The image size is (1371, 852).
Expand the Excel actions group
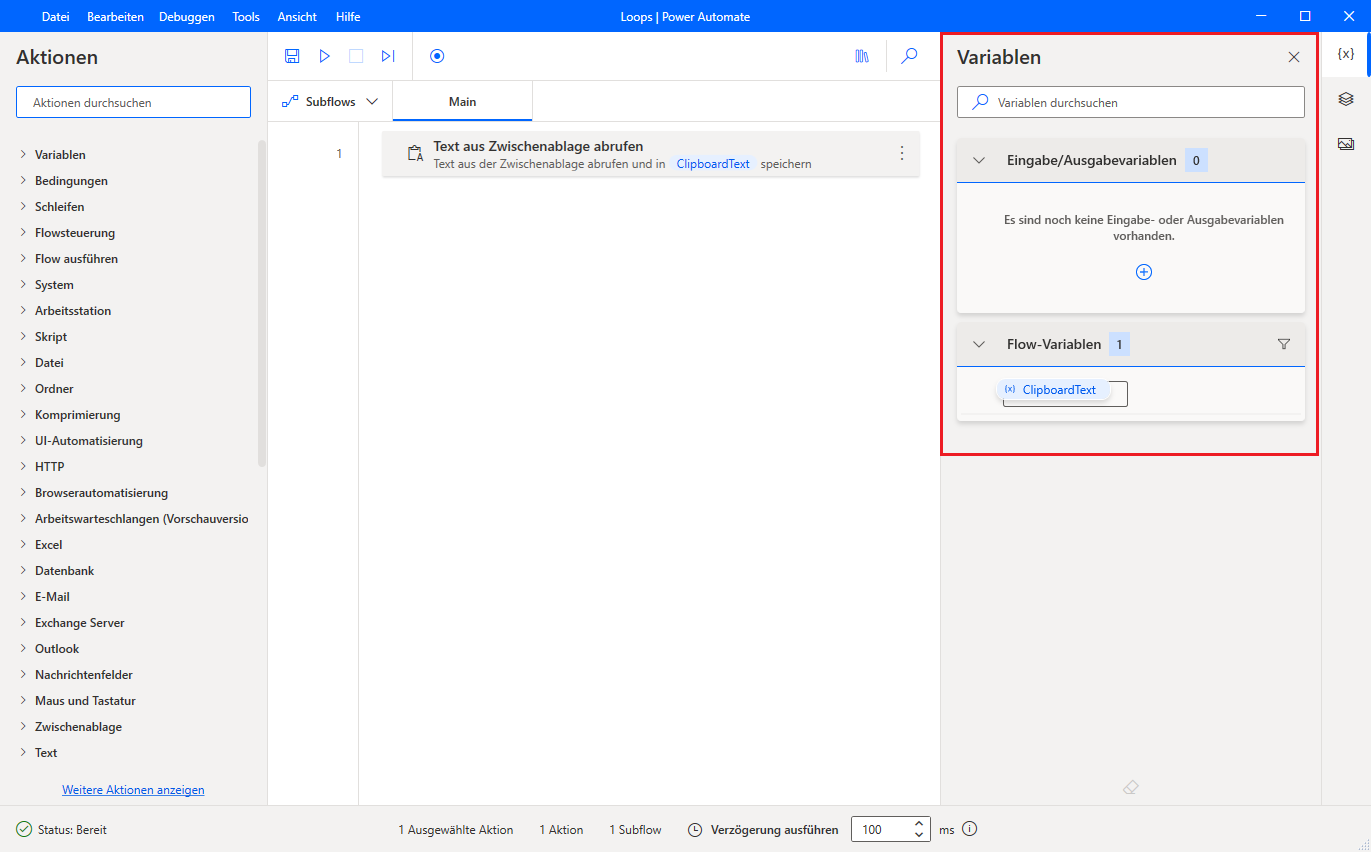tap(23, 544)
